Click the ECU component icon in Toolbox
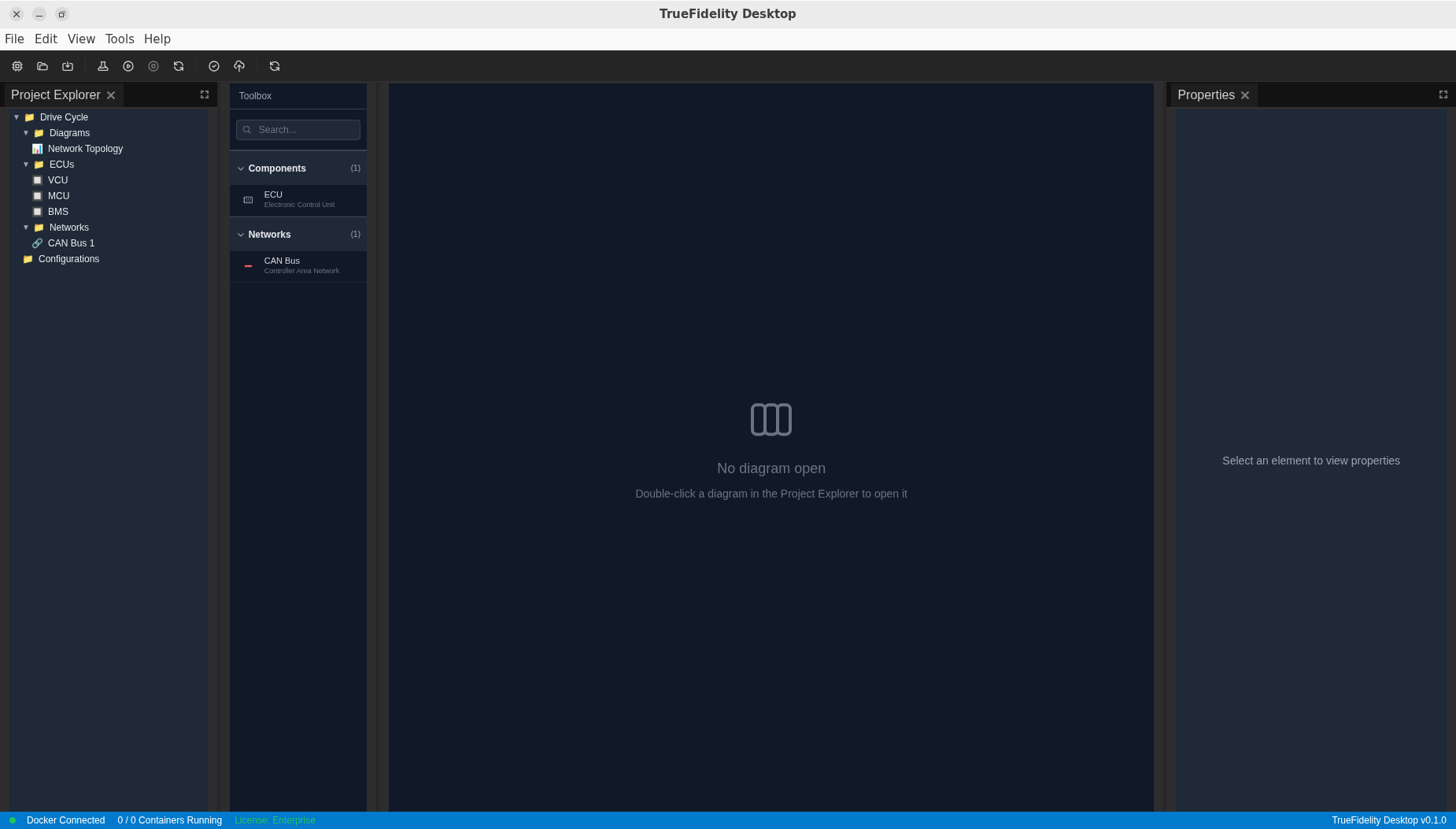The height and width of the screenshot is (829, 1456). coord(248,200)
